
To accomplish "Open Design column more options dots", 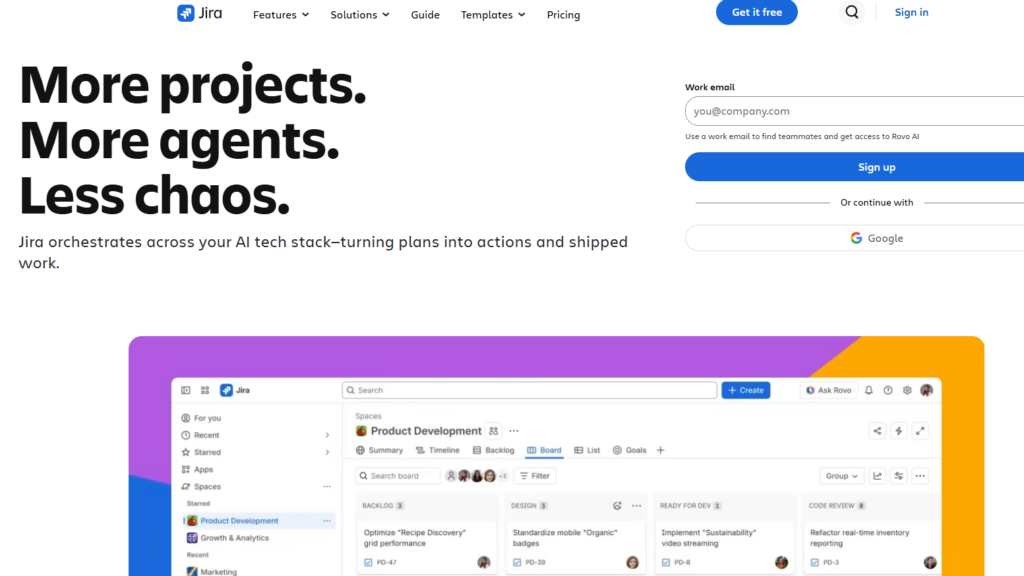I will click(637, 505).
